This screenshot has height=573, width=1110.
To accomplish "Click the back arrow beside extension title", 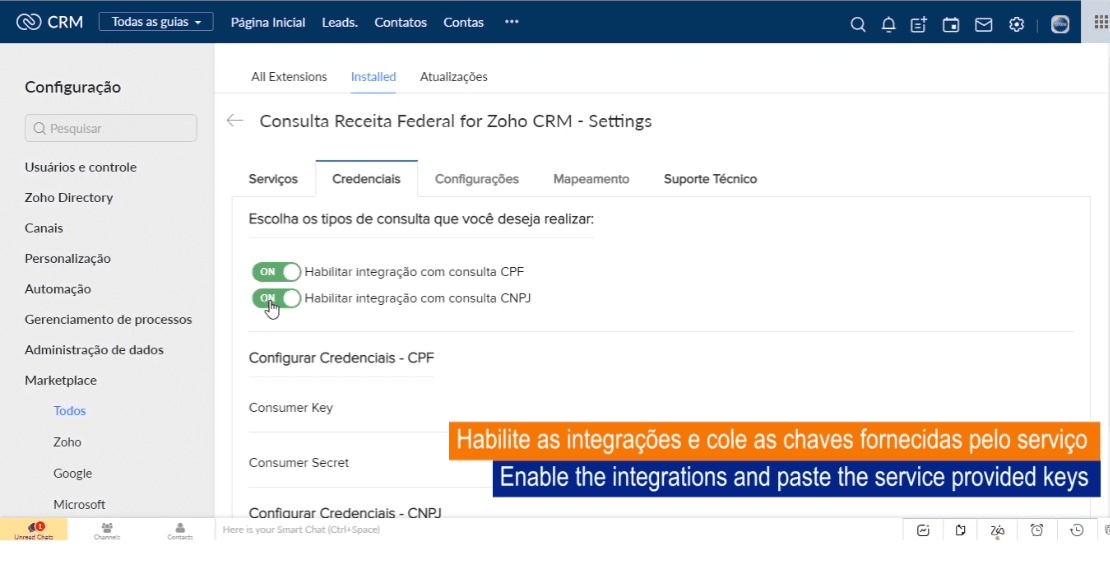I will click(235, 121).
